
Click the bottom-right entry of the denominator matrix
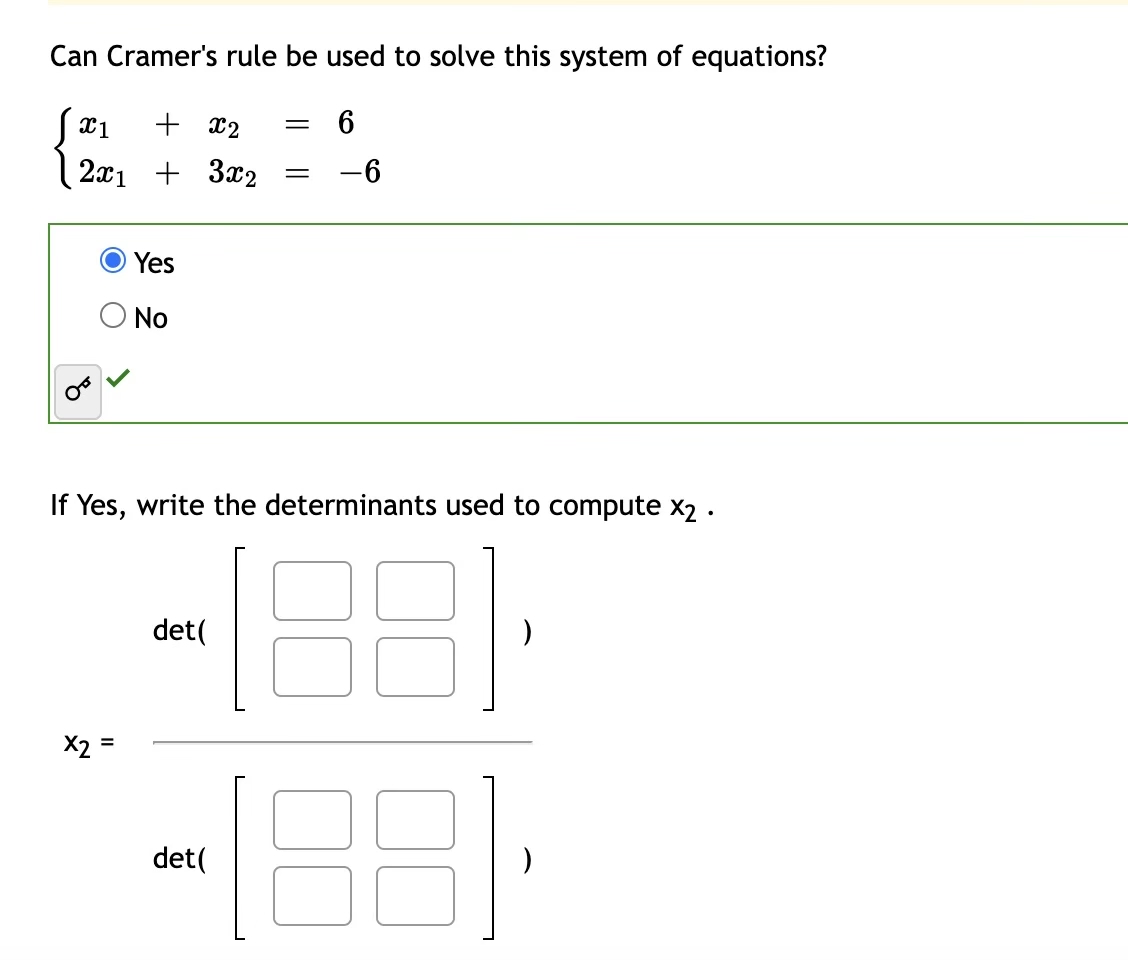415,895
